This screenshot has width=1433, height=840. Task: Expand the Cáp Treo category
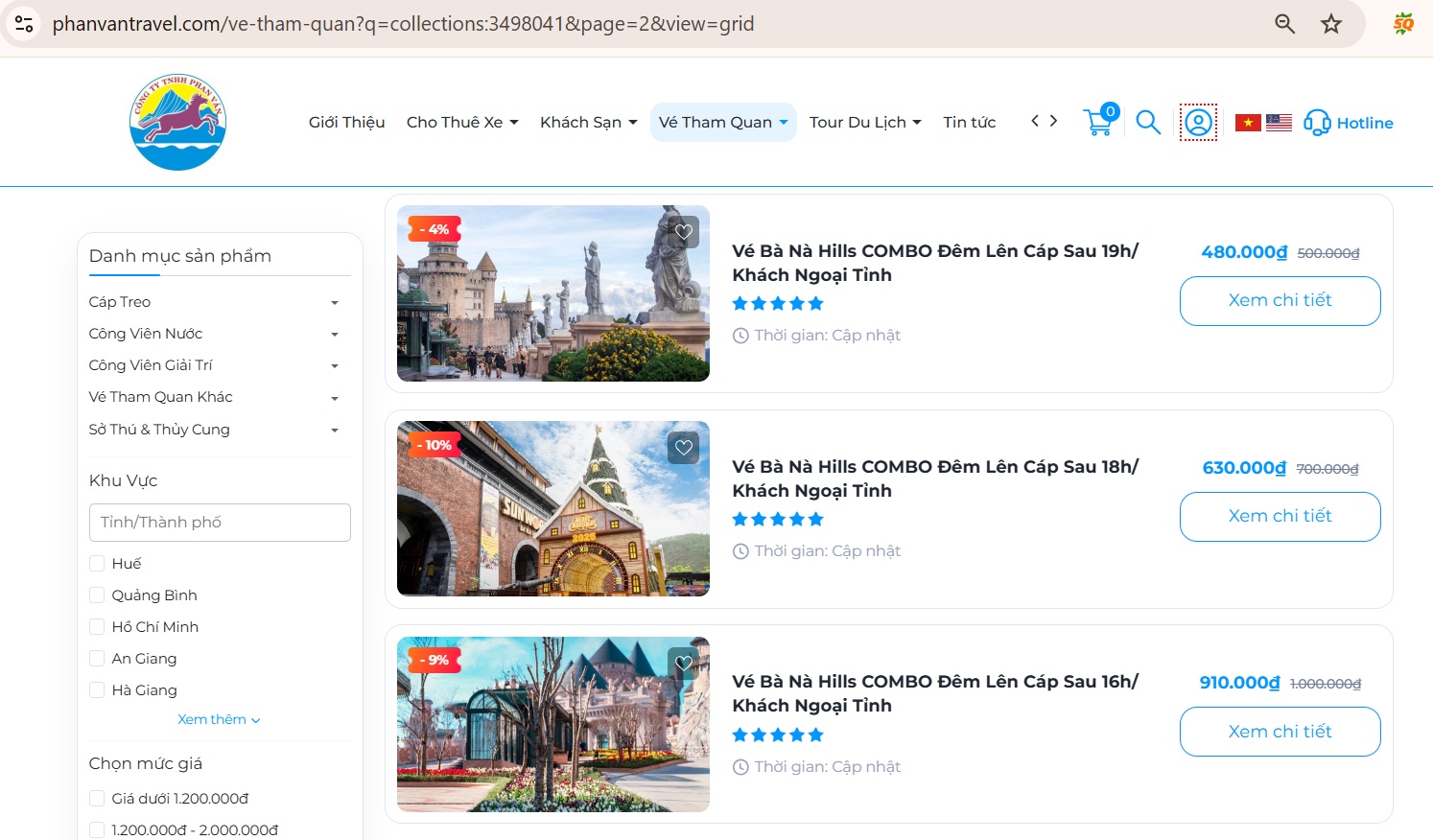334,303
